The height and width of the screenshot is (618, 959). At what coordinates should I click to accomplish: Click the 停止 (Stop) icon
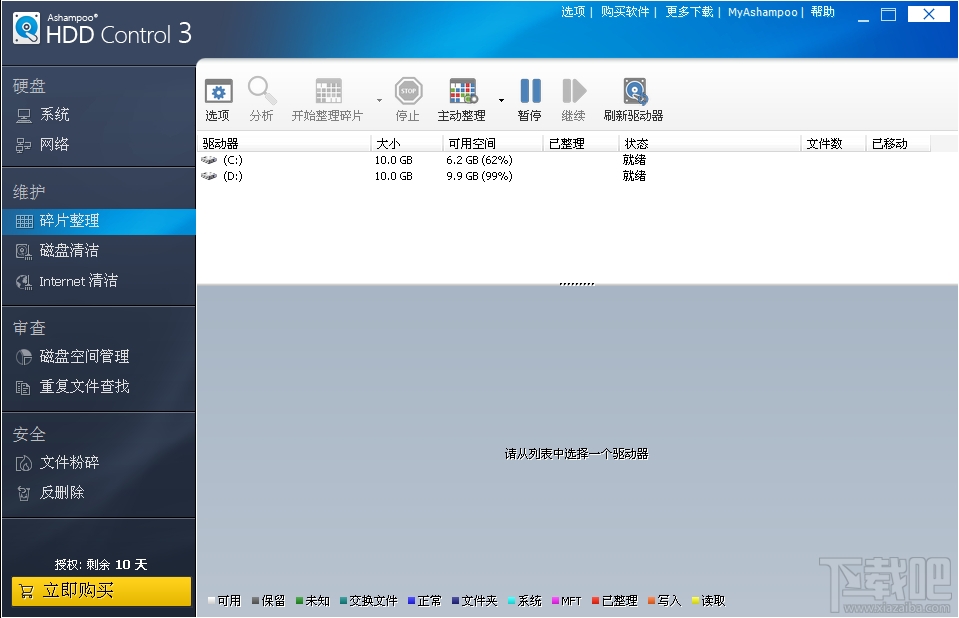[x=407, y=92]
